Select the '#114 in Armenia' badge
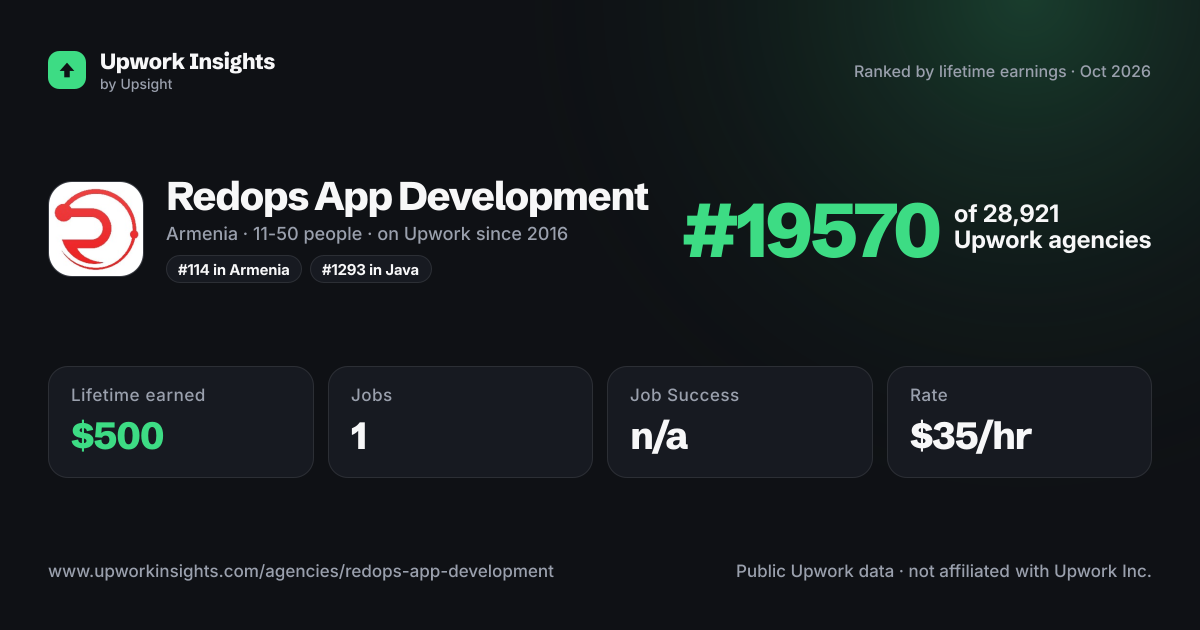 234,269
